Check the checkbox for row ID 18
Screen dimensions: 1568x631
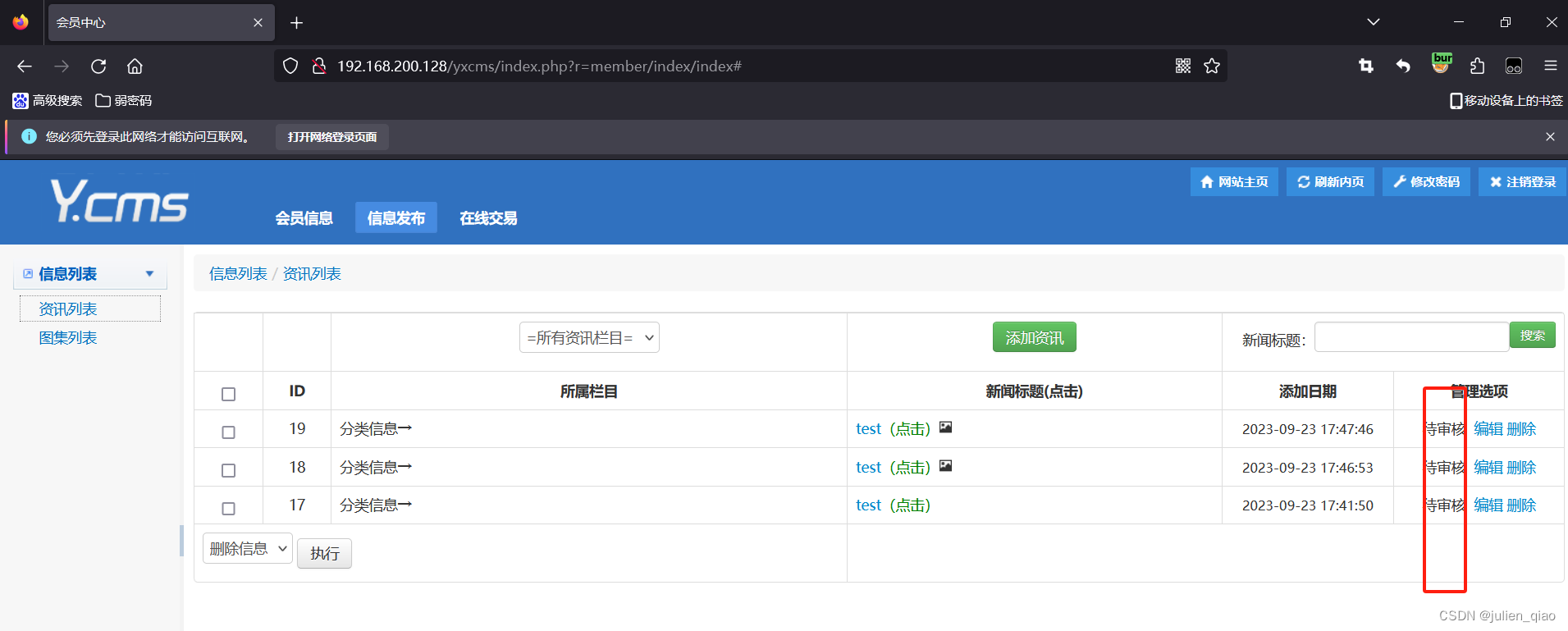tap(229, 471)
